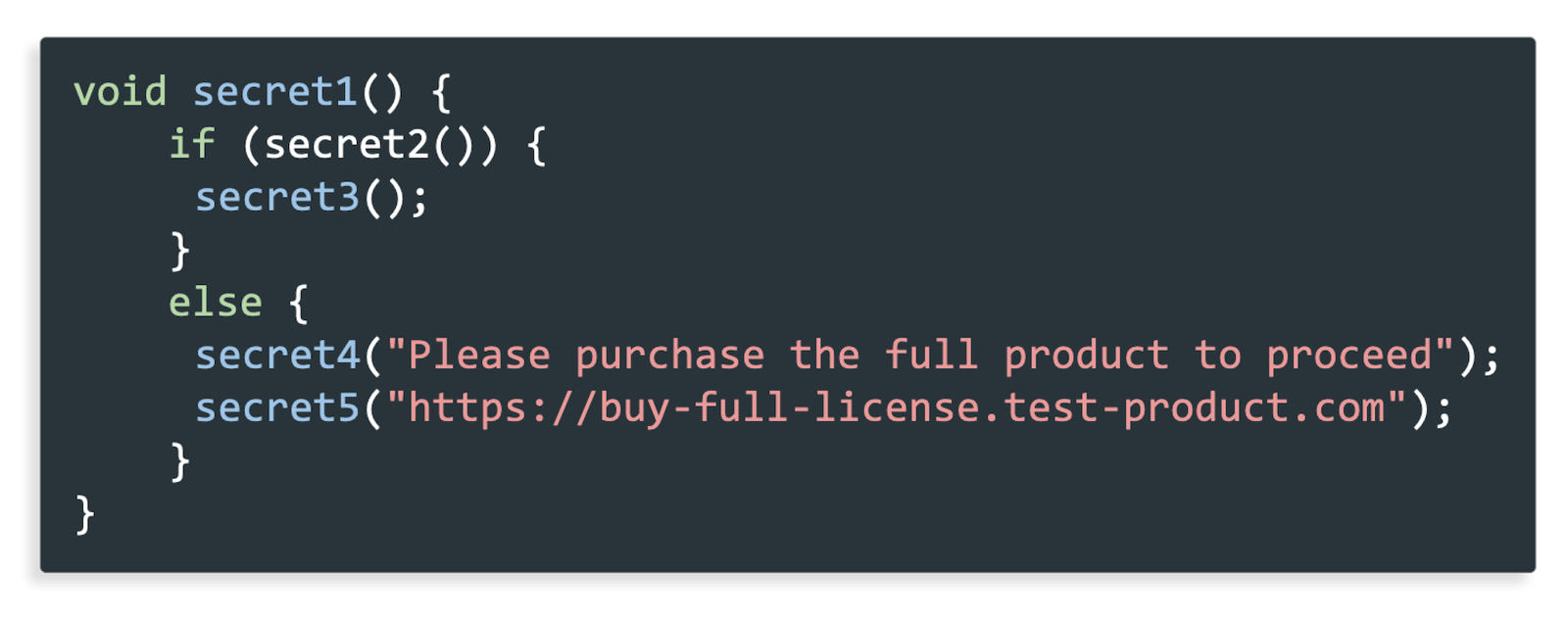Click the "if" keyword

tap(191, 144)
